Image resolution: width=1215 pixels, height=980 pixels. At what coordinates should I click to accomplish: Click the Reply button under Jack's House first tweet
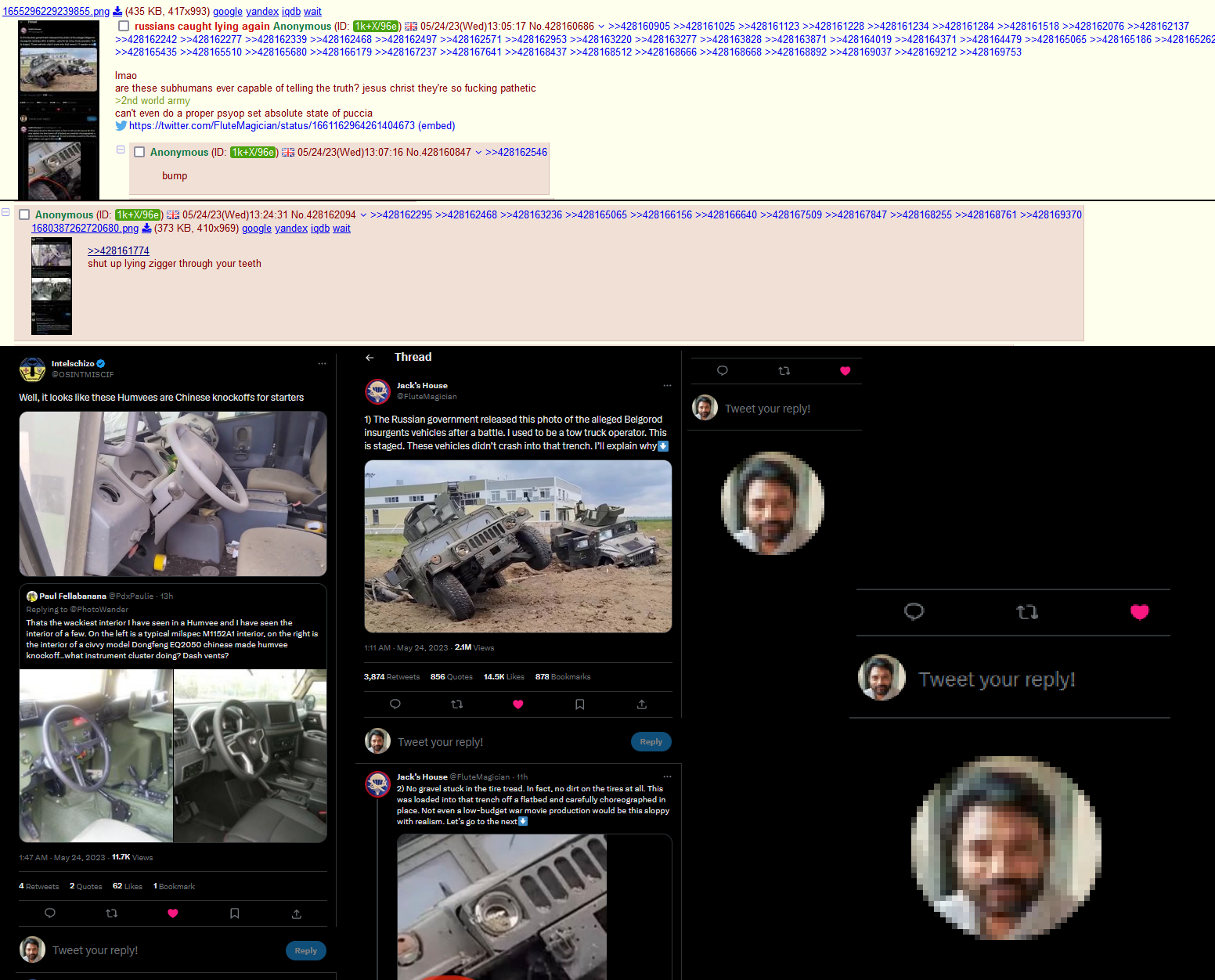[x=651, y=742]
